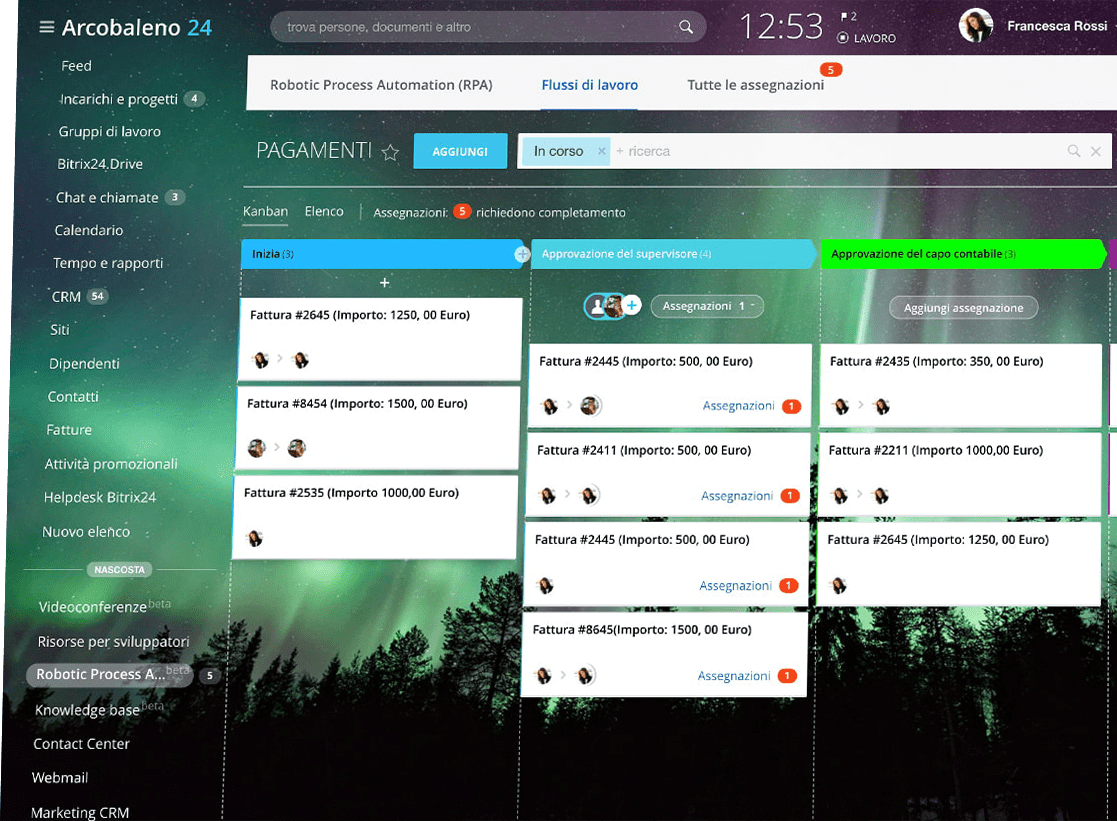1117x821 pixels.
Task: Select the green Approvazione del capo contabile header
Action: [x=964, y=254]
